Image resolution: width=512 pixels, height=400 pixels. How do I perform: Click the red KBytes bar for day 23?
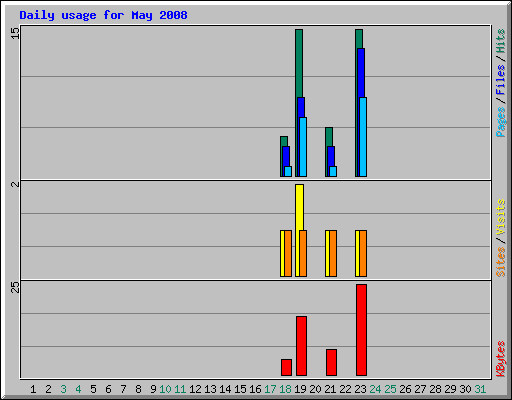[361, 330]
